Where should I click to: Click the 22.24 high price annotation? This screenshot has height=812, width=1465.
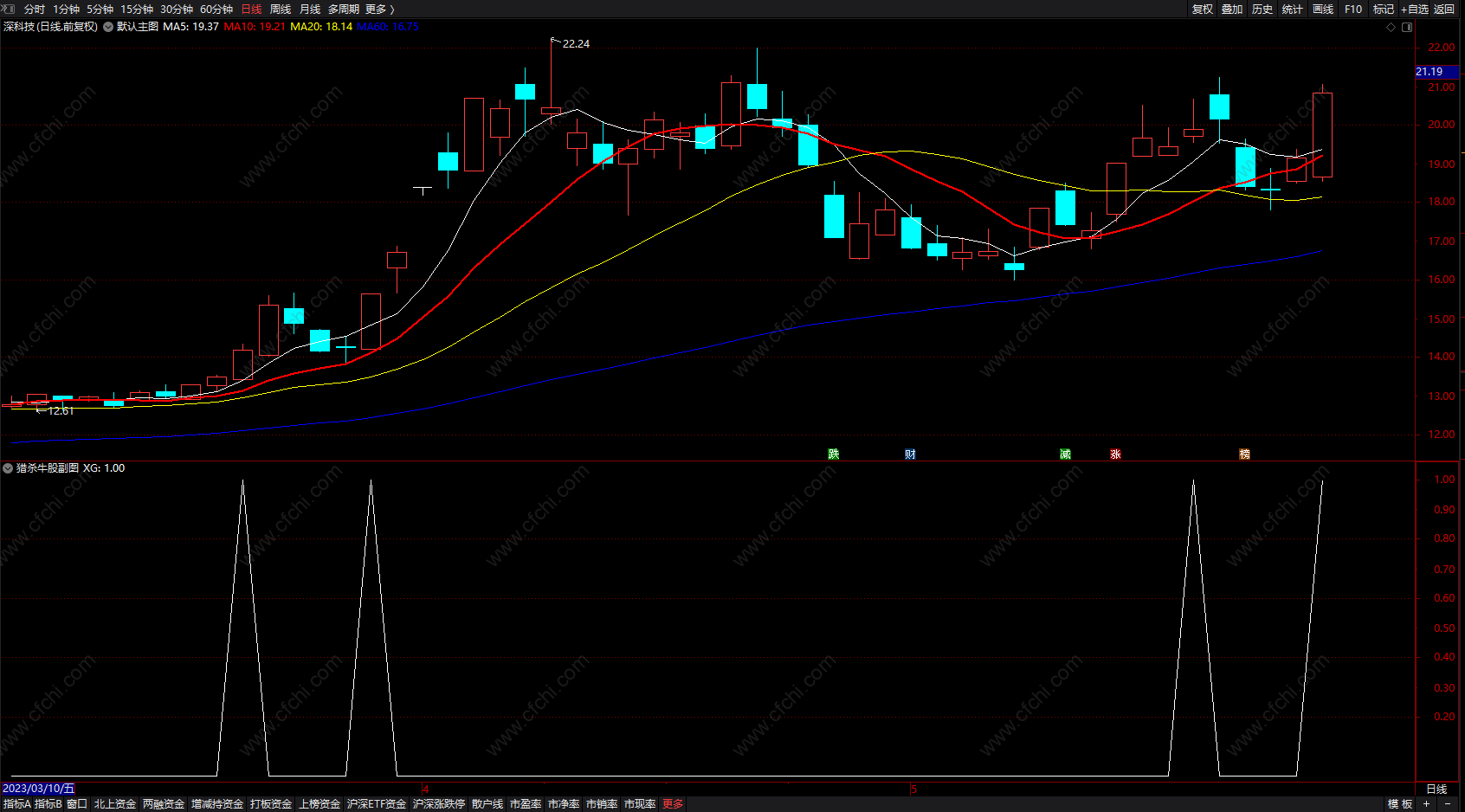pos(576,44)
